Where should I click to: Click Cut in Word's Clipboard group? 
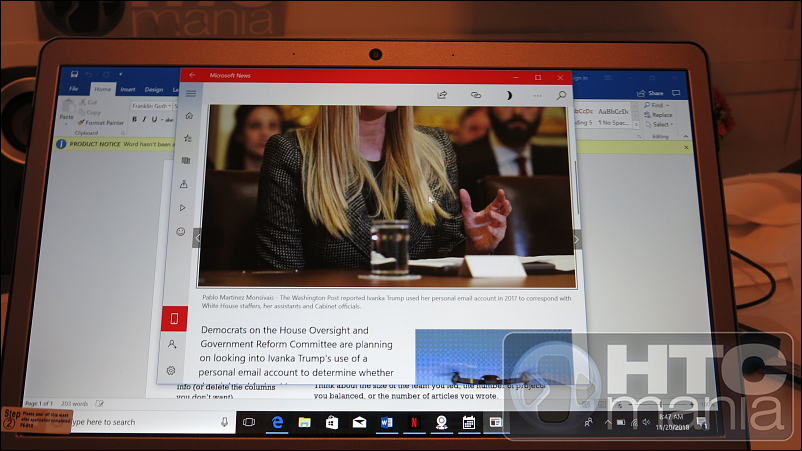coord(88,102)
